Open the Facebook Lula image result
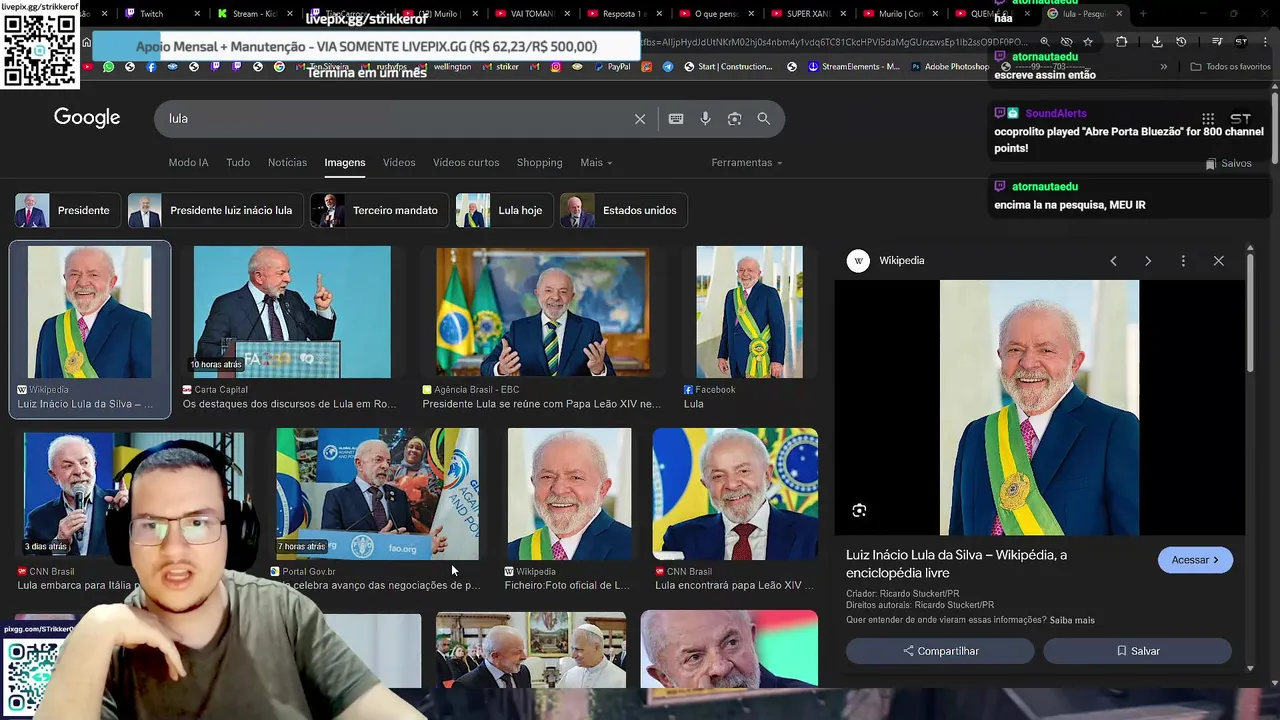1280x720 pixels. click(x=749, y=312)
